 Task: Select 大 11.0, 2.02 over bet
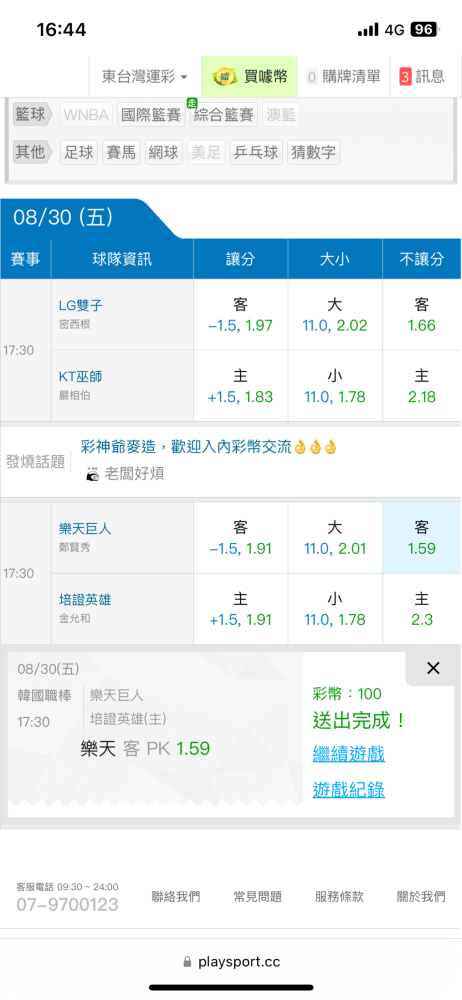(335, 315)
